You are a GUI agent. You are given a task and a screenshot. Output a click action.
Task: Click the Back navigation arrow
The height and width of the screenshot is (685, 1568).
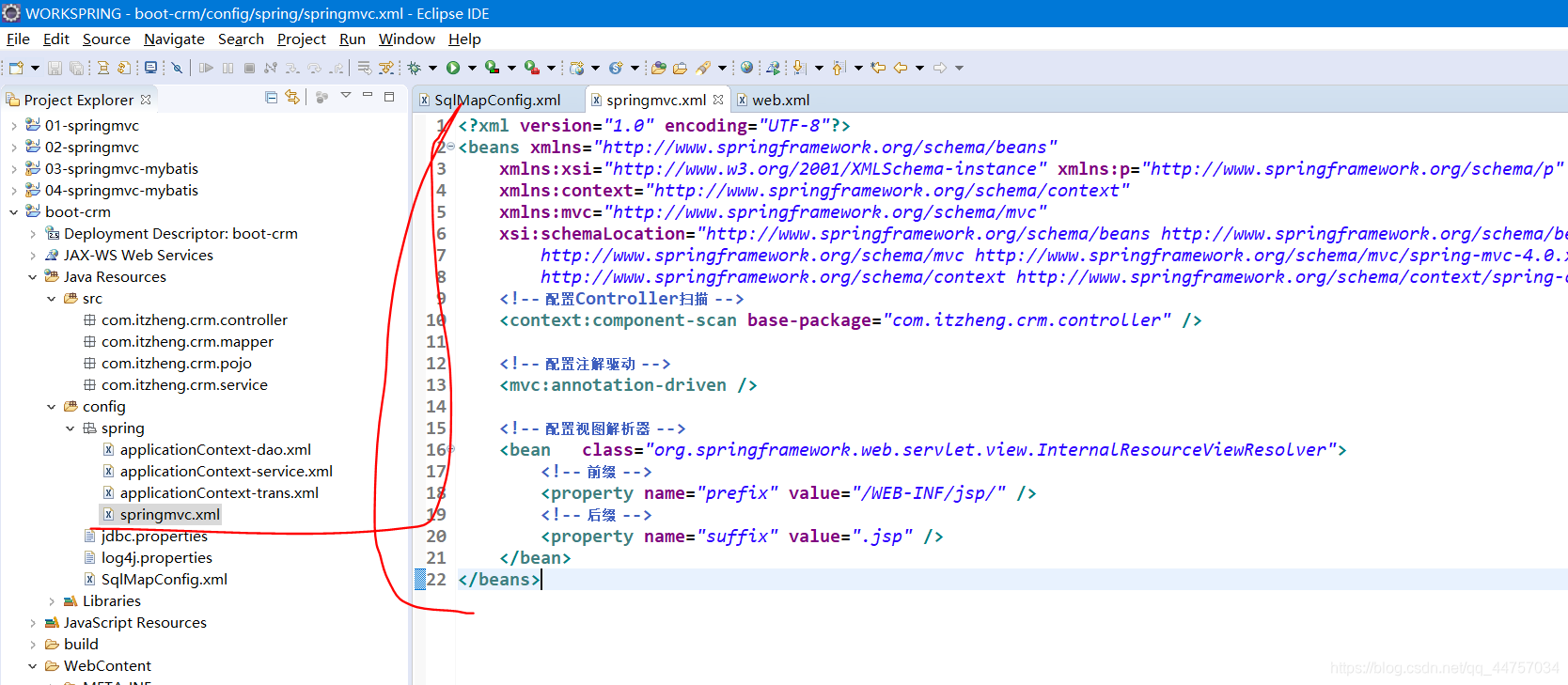click(901, 68)
